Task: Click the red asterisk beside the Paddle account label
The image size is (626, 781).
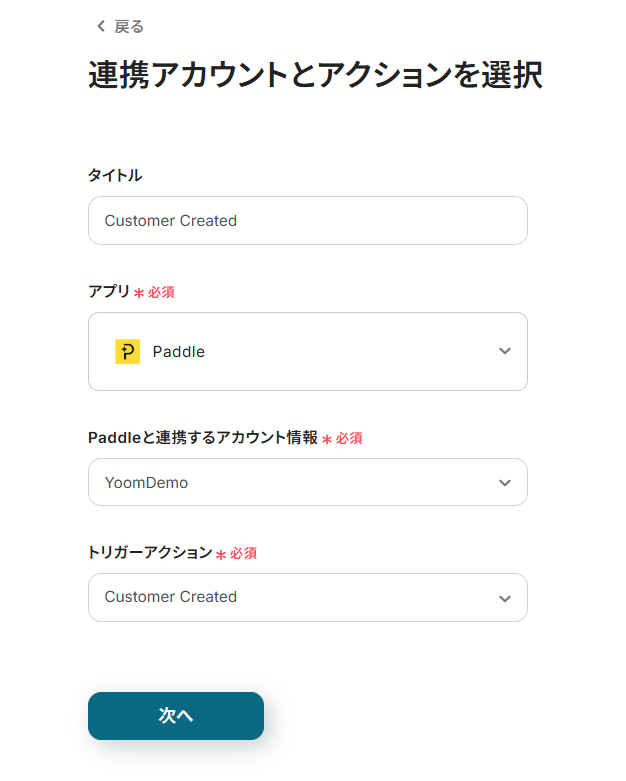Action: (327, 439)
